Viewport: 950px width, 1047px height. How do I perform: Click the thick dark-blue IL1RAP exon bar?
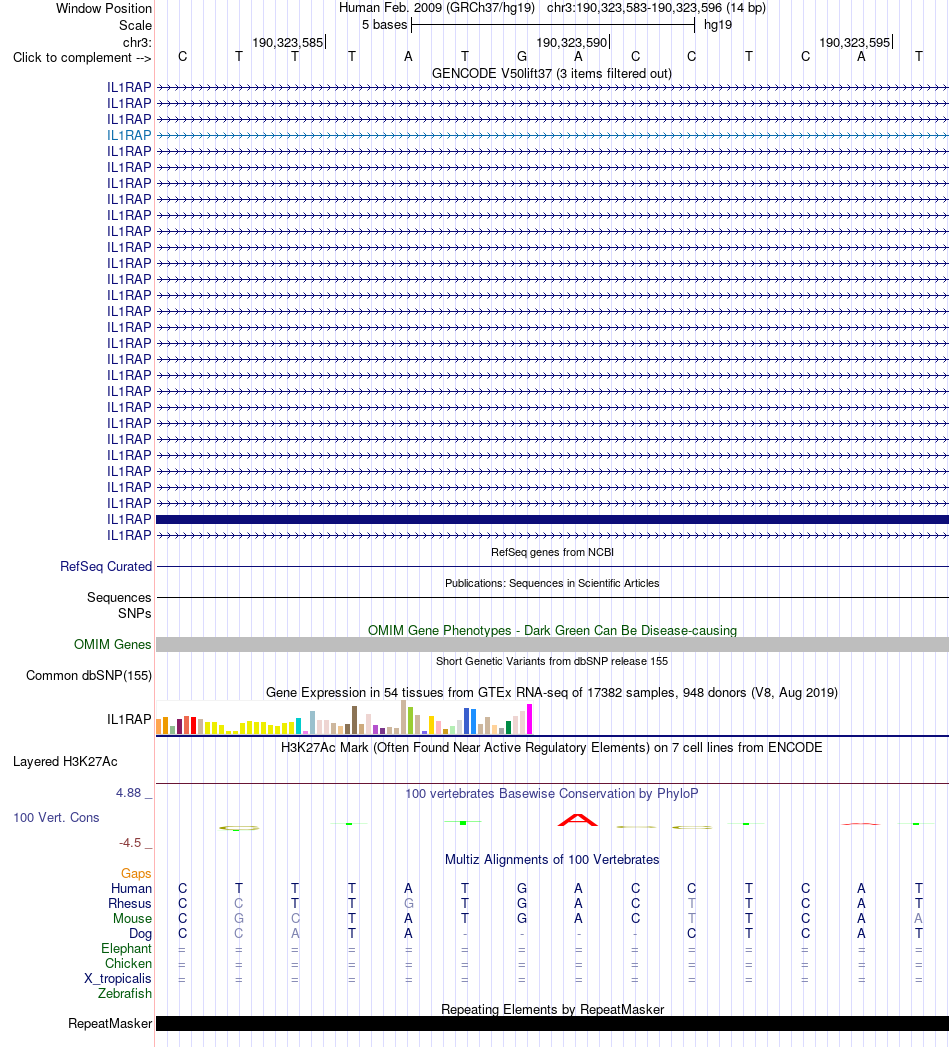tap(552, 519)
